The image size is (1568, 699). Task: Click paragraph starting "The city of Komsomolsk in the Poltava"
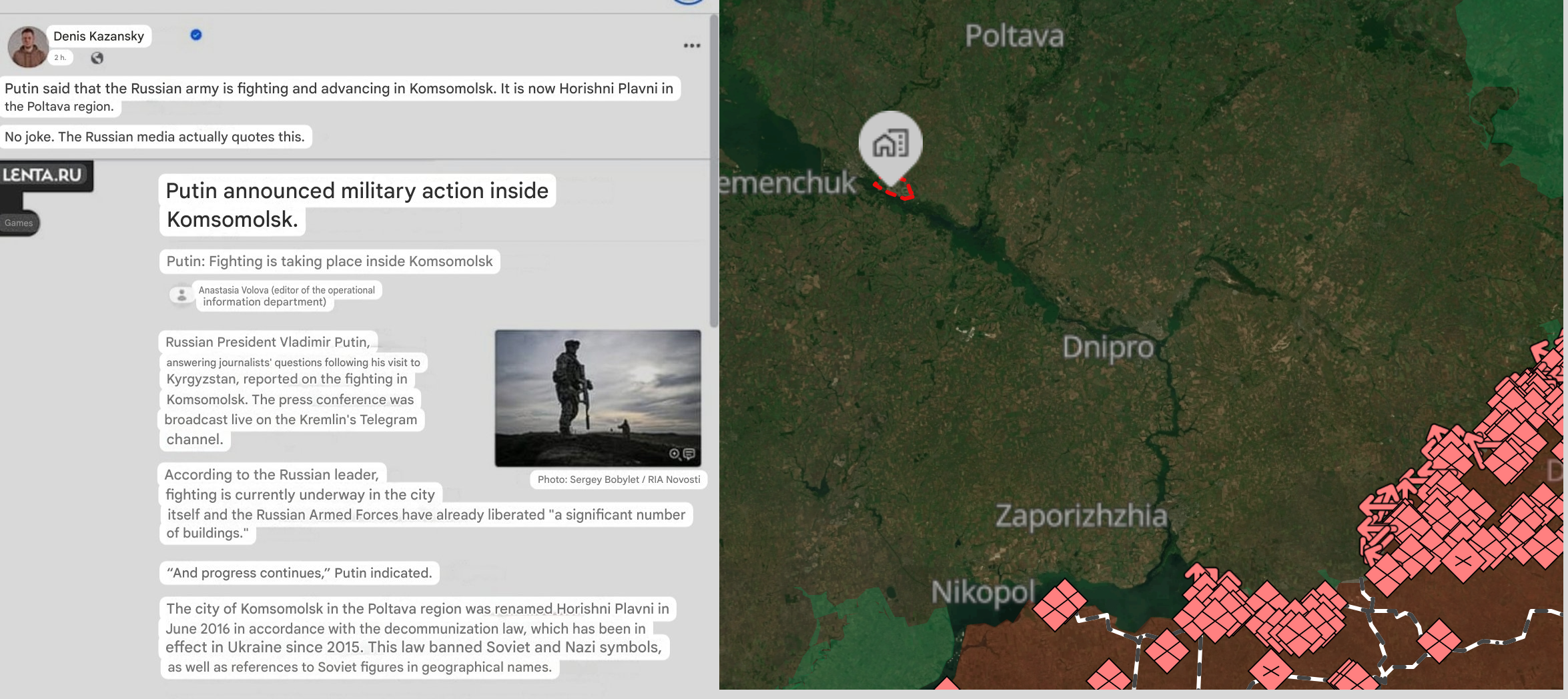(417, 638)
